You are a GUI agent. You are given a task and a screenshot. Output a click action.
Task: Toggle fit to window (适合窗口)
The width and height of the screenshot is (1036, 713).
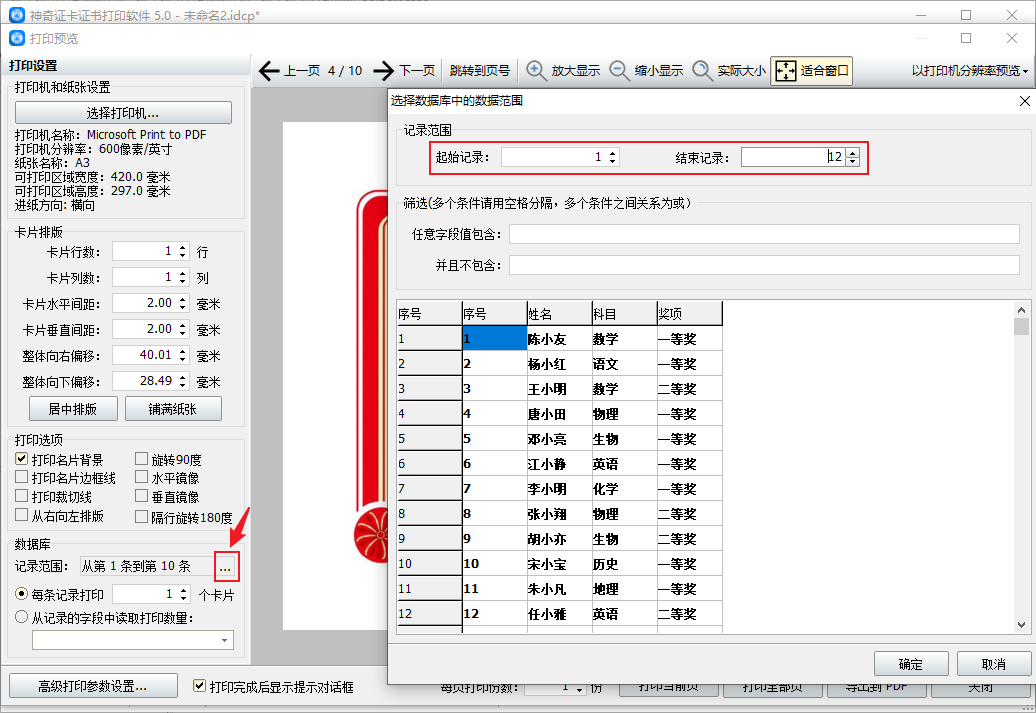pyautogui.click(x=811, y=71)
